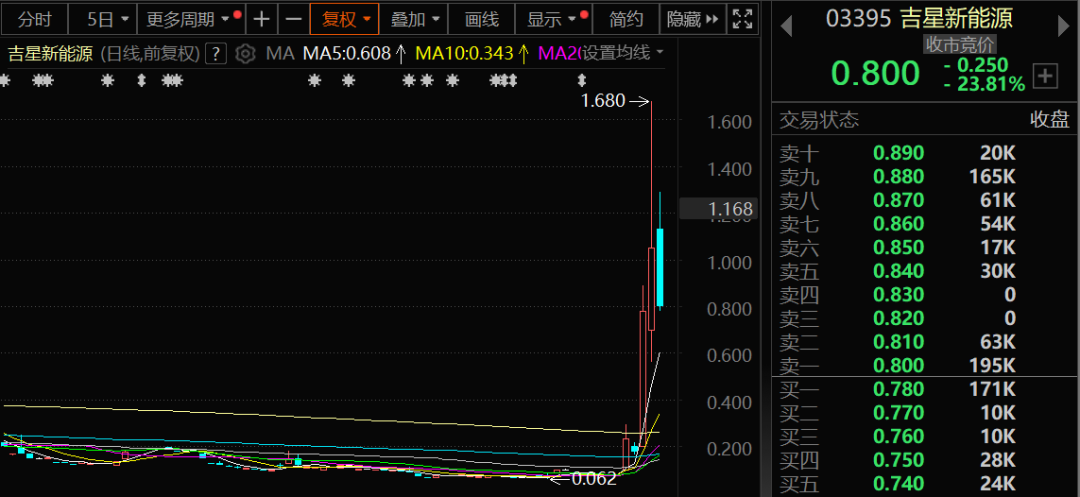
Task: Select the 买四 0.750 order row
Action: pos(925,460)
